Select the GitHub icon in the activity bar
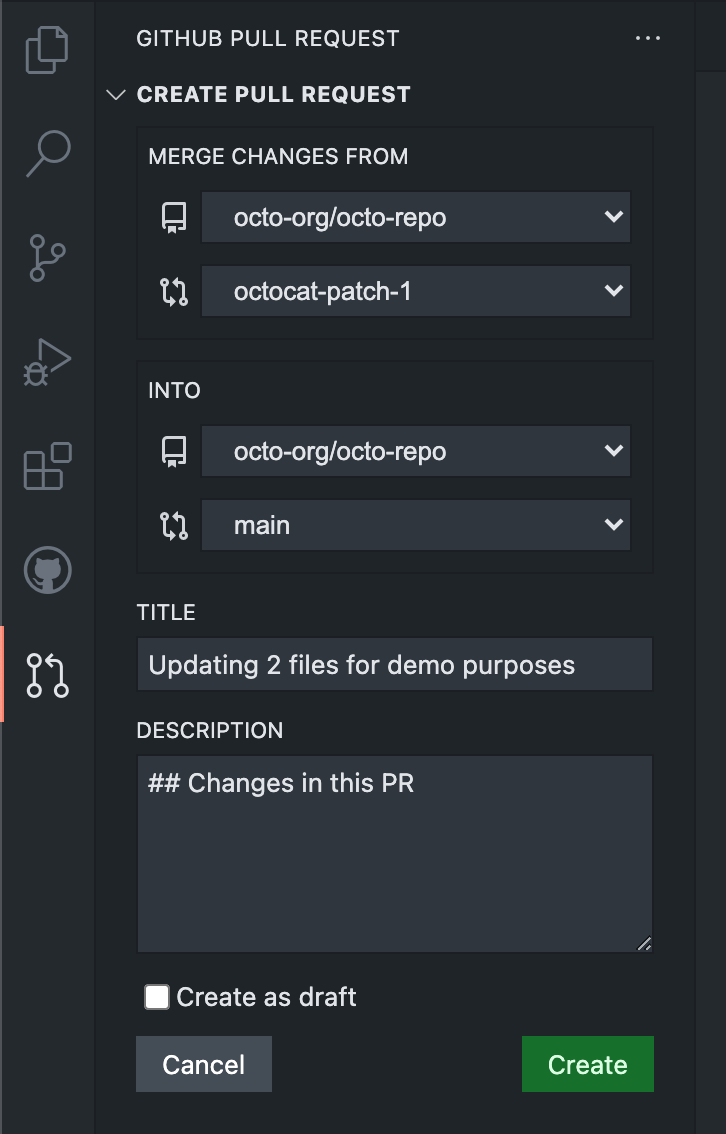The width and height of the screenshot is (726, 1134). [x=47, y=571]
